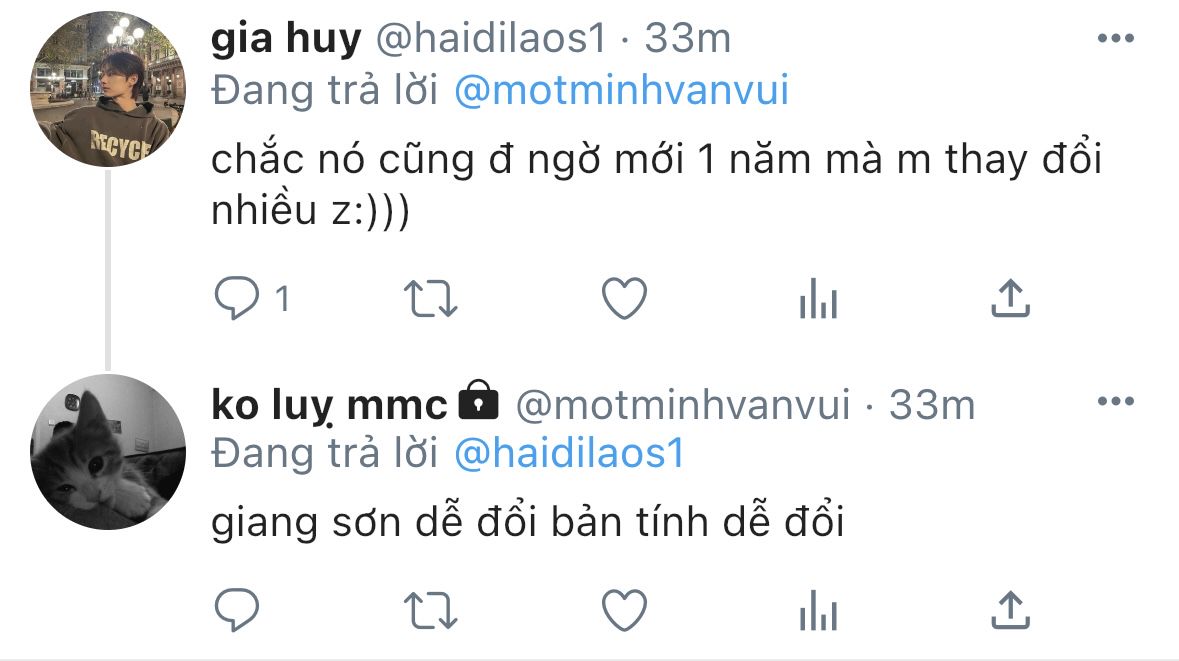Viewport: 1179px width, 661px height.
Task: View analytics for ko lụy mmc's tweet
Action: [817, 609]
